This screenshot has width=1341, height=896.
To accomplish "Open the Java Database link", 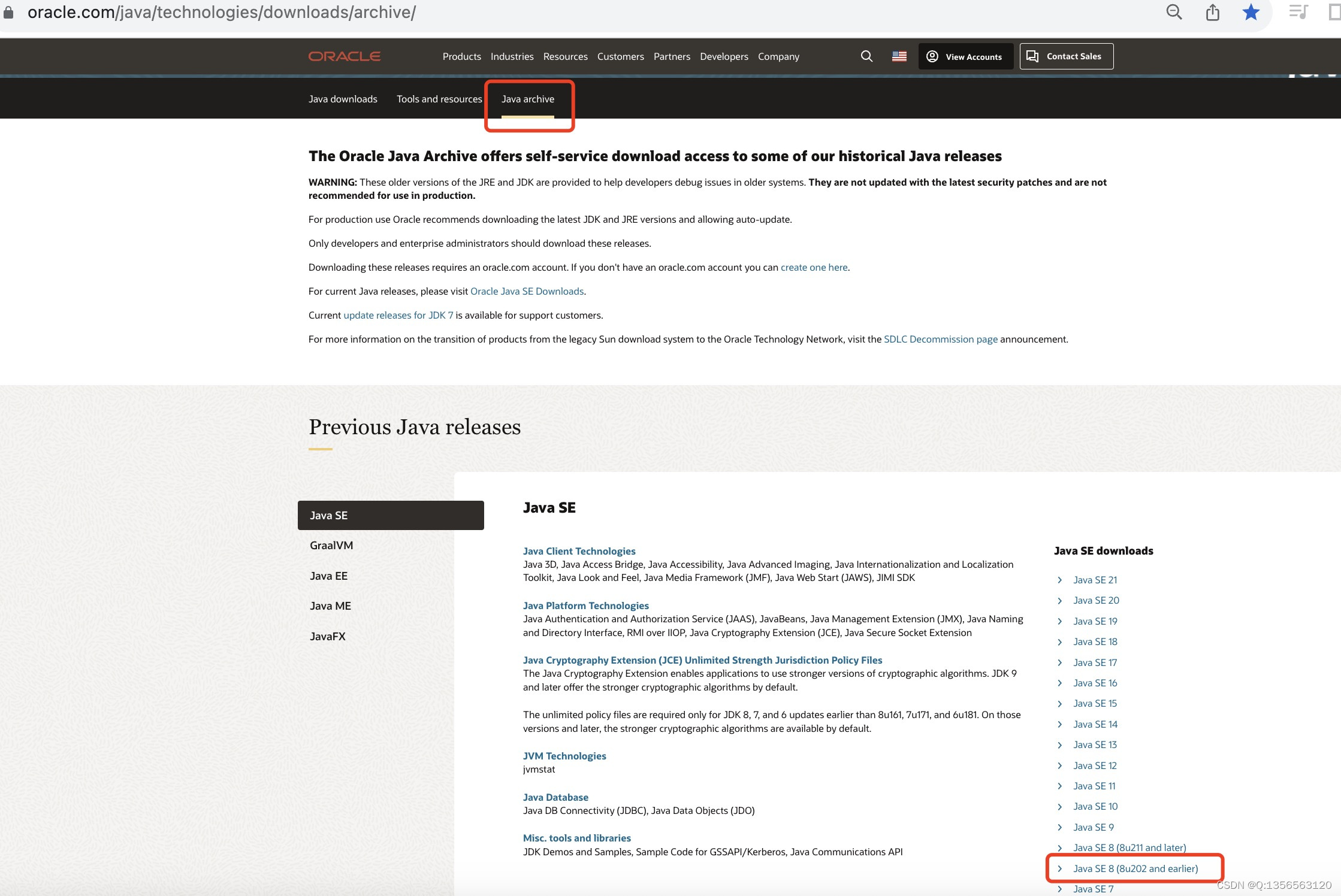I will (x=555, y=797).
